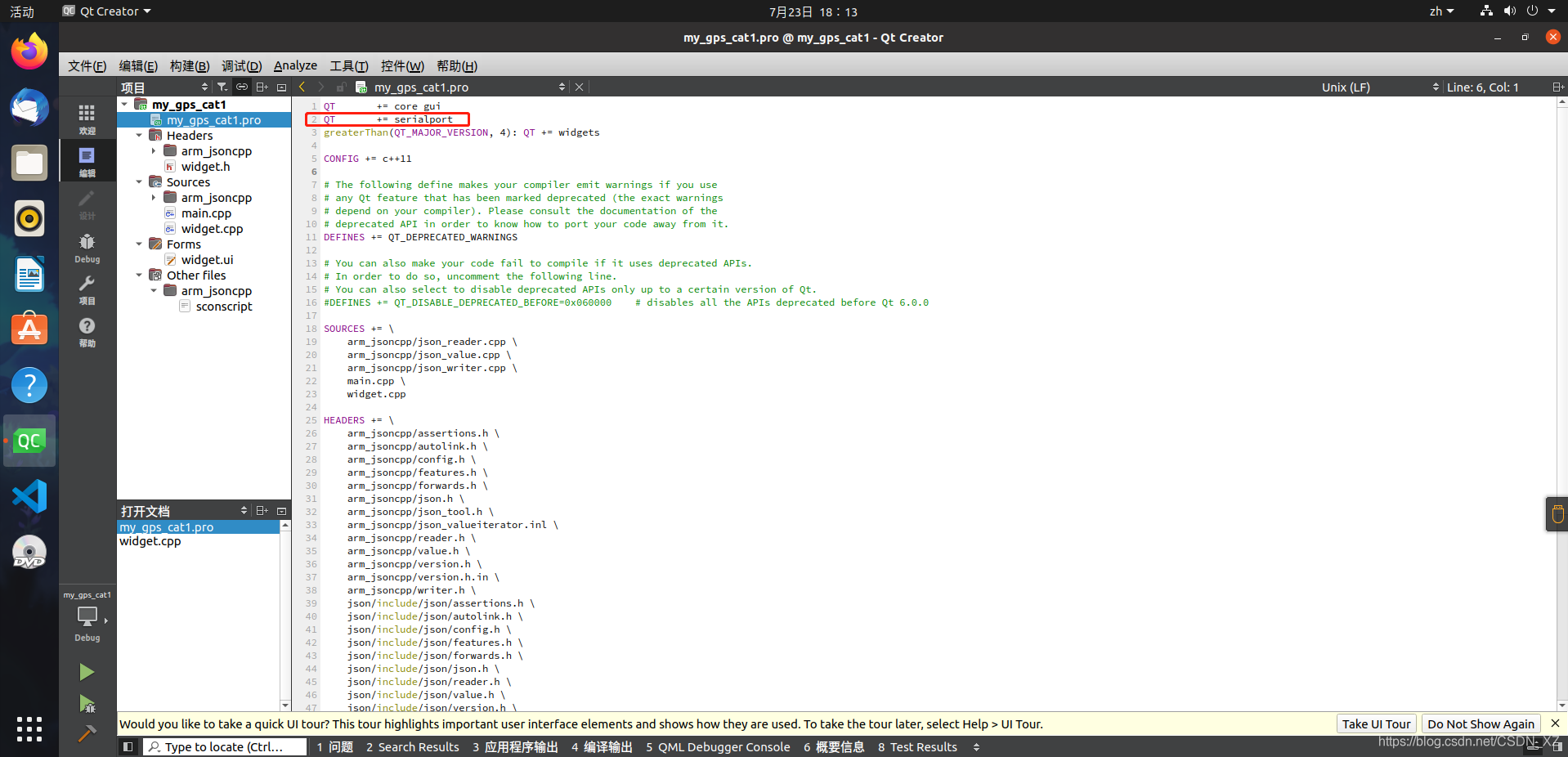This screenshot has width=1568, height=757.
Task: Open the Design (设计) mode
Action: [x=87, y=204]
